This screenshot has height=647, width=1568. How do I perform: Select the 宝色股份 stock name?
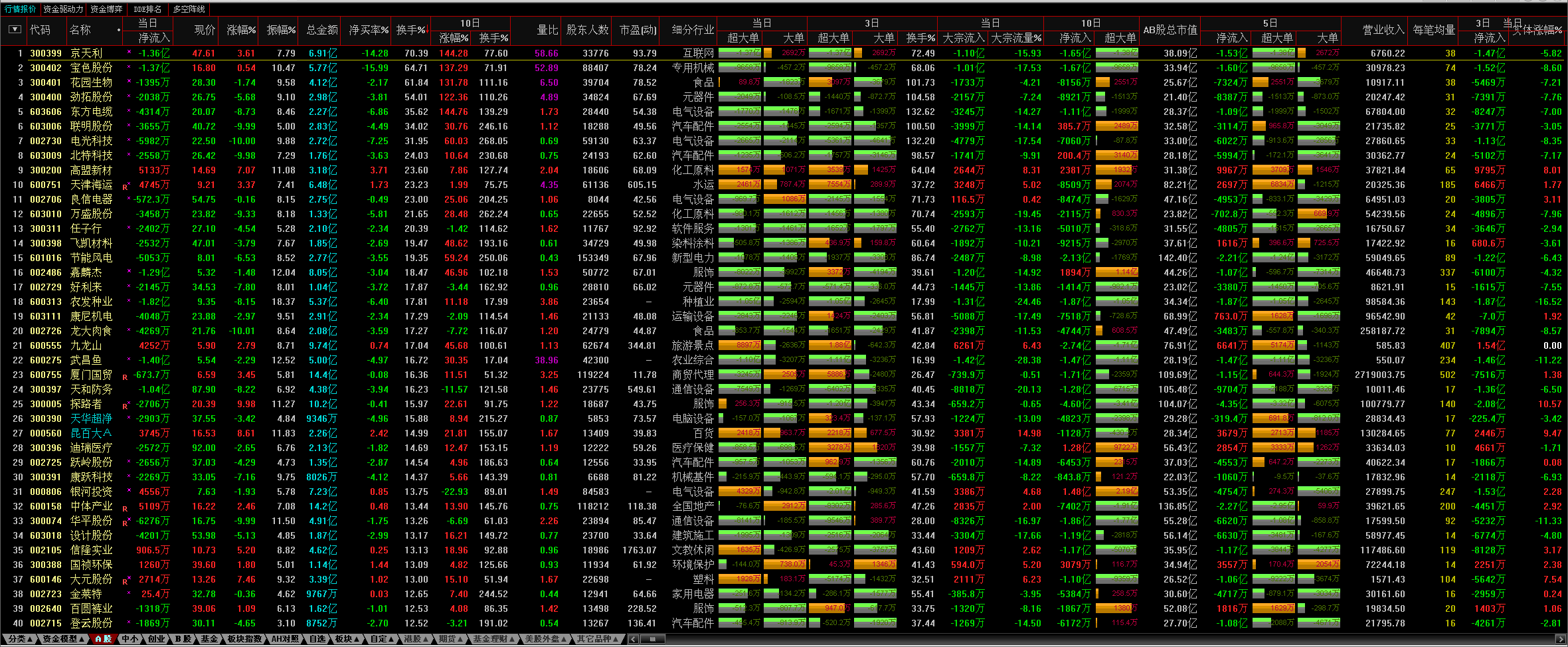(92, 68)
